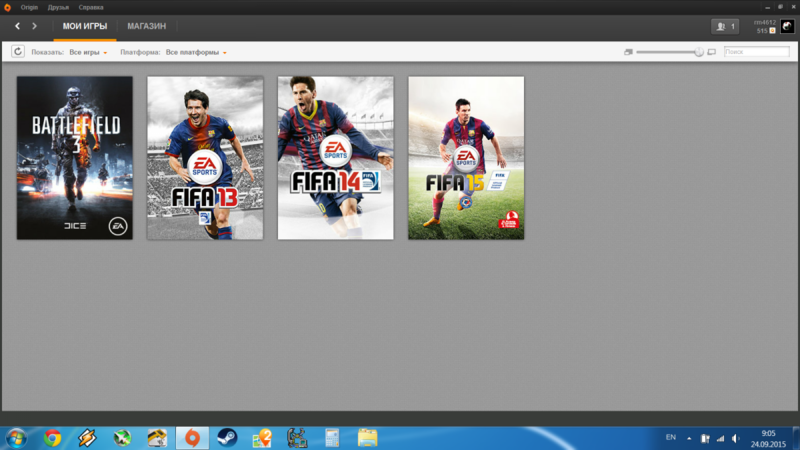This screenshot has height=450, width=800.
Task: Open the Справка menu
Action: tap(91, 7)
